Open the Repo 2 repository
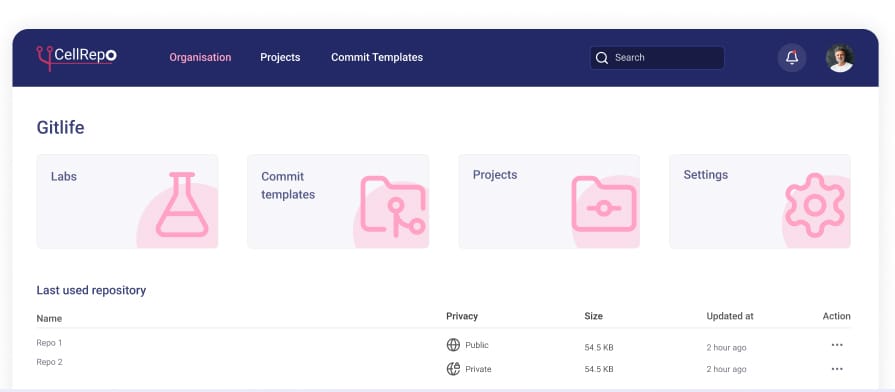 click(50, 362)
